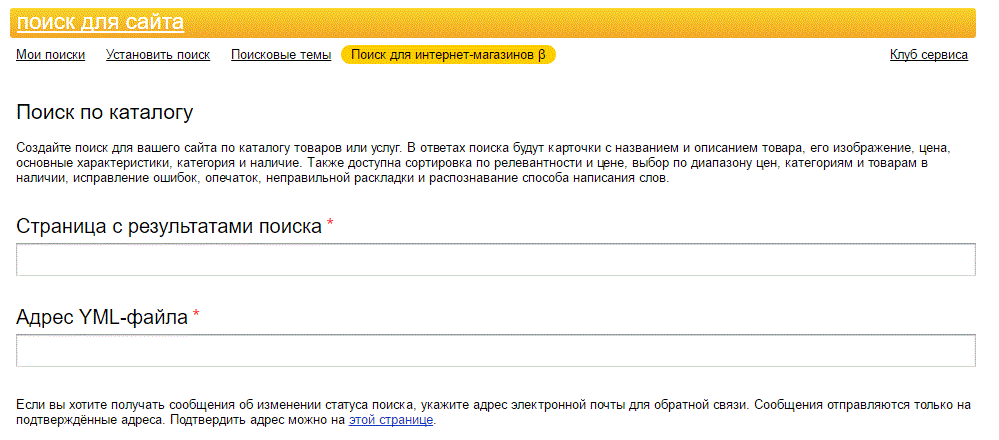Click the β symbol in the highlighted tab
Viewport: 999px width, 440px height.
542,55
